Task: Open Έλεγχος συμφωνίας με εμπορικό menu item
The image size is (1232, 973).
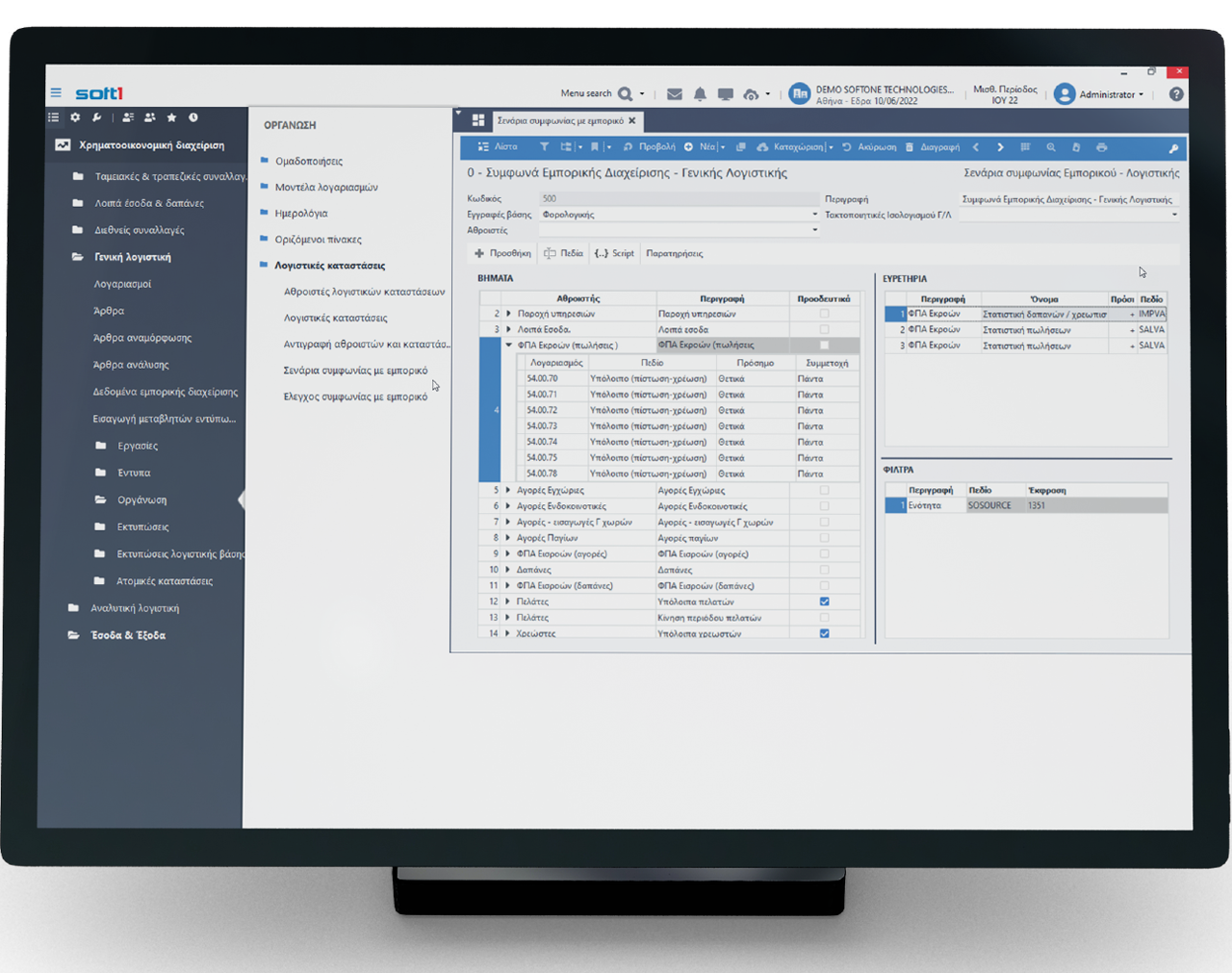Action: coord(355,397)
